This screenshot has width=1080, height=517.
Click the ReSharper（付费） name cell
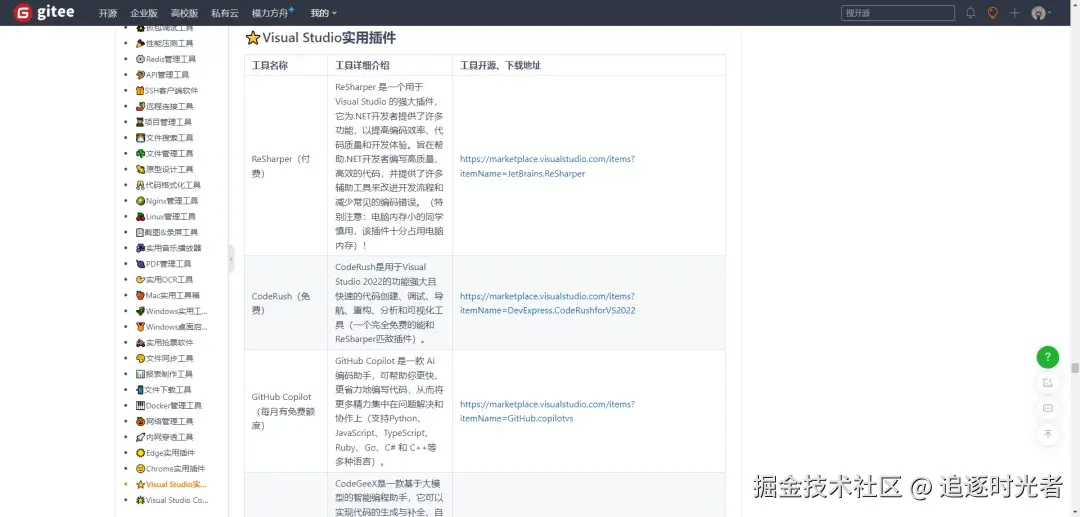pyautogui.click(x=286, y=166)
